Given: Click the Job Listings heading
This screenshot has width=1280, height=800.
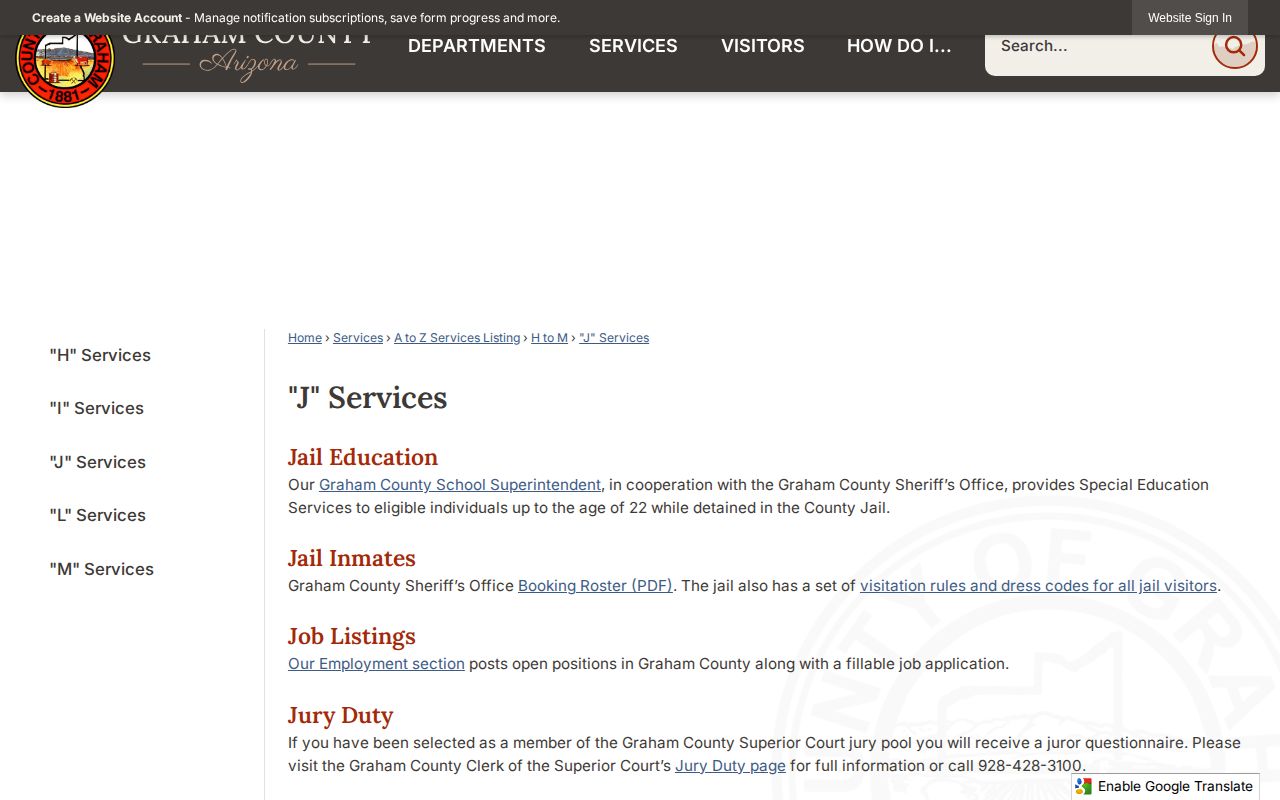Looking at the screenshot, I should point(352,636).
